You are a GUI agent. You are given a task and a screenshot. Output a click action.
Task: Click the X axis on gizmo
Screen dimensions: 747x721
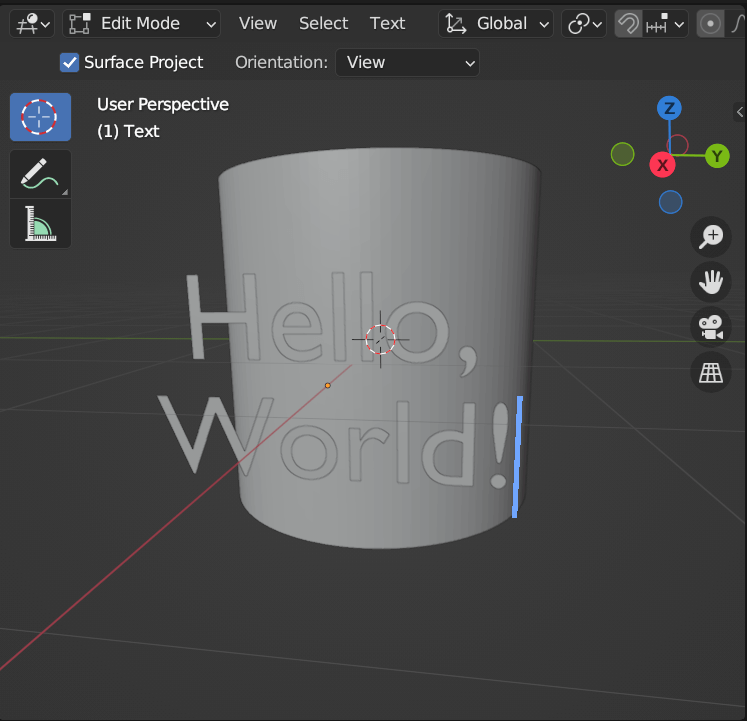pos(662,165)
